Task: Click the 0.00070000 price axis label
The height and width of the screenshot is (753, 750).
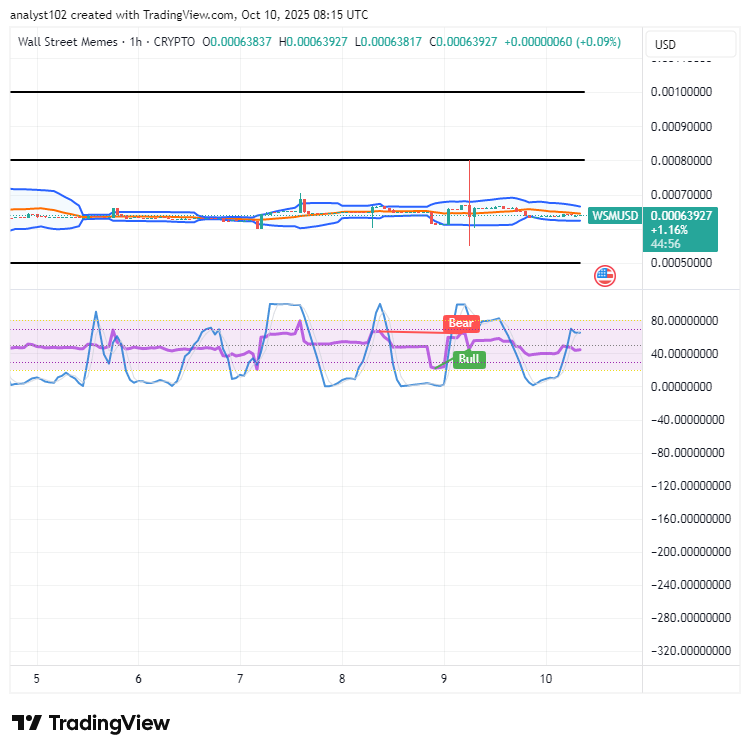Action: [x=681, y=195]
